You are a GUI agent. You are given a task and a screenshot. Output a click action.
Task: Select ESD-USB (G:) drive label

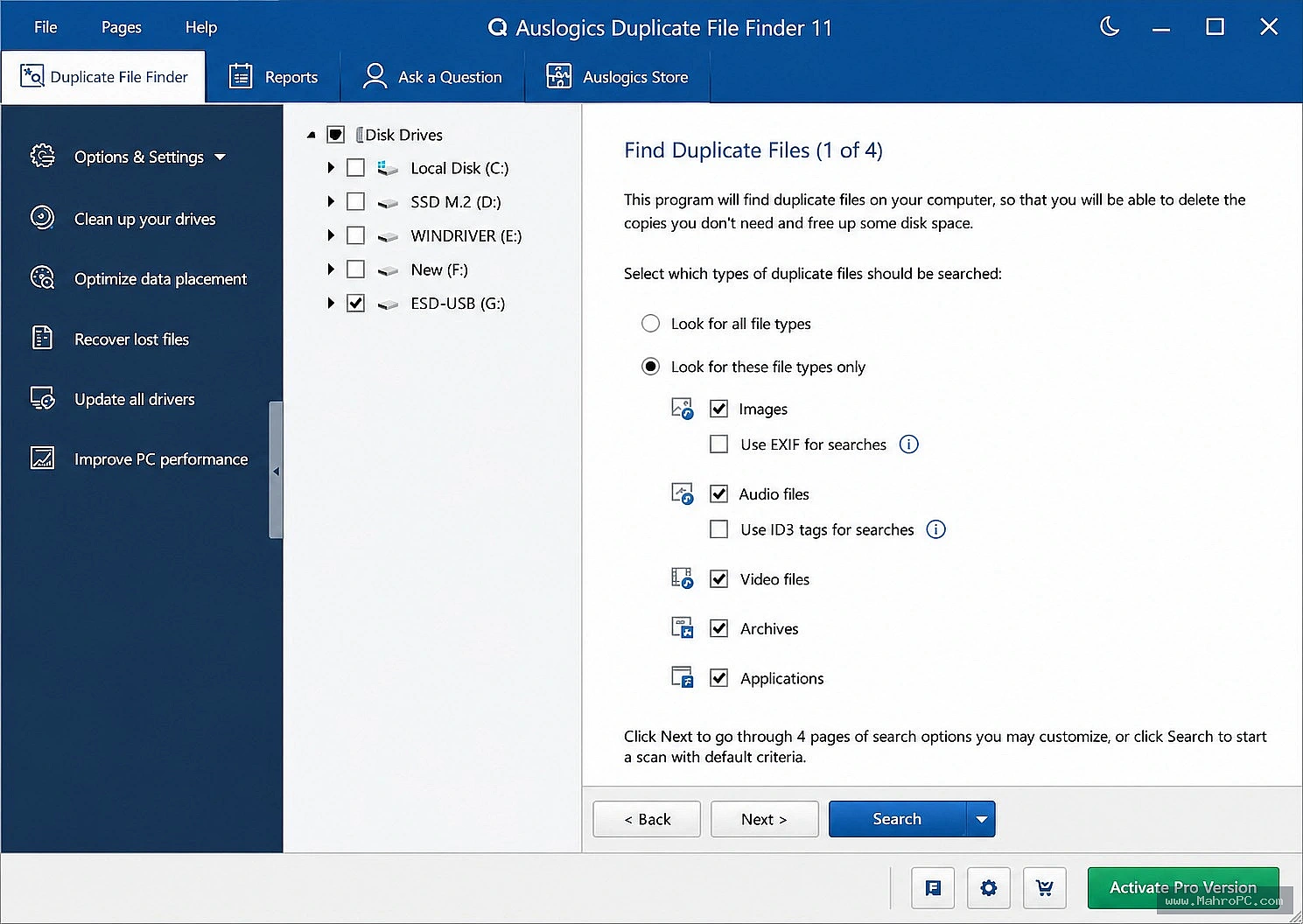click(x=458, y=304)
